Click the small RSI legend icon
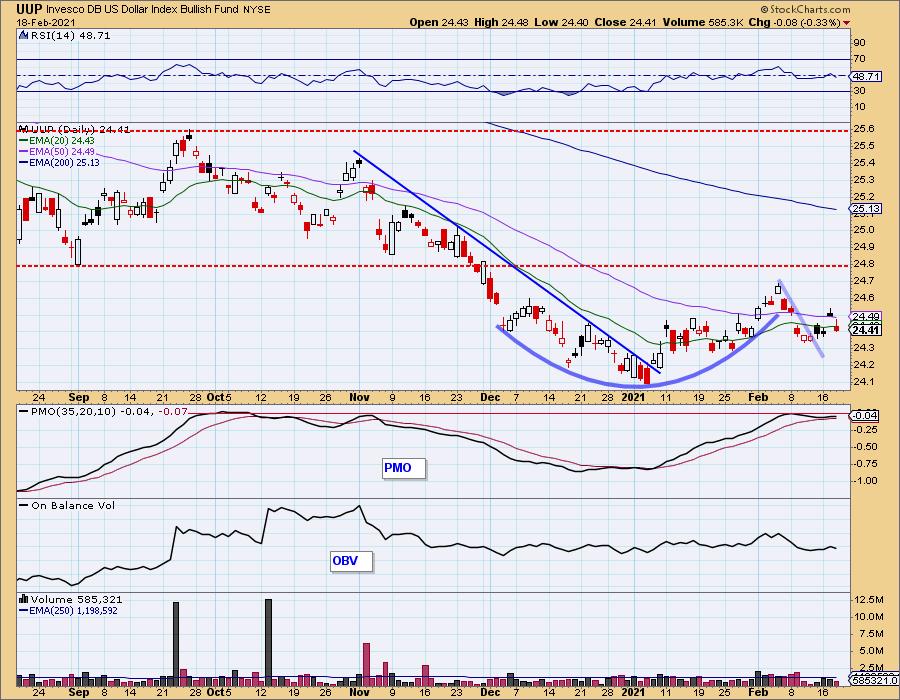Image resolution: width=900 pixels, height=700 pixels. [24, 36]
